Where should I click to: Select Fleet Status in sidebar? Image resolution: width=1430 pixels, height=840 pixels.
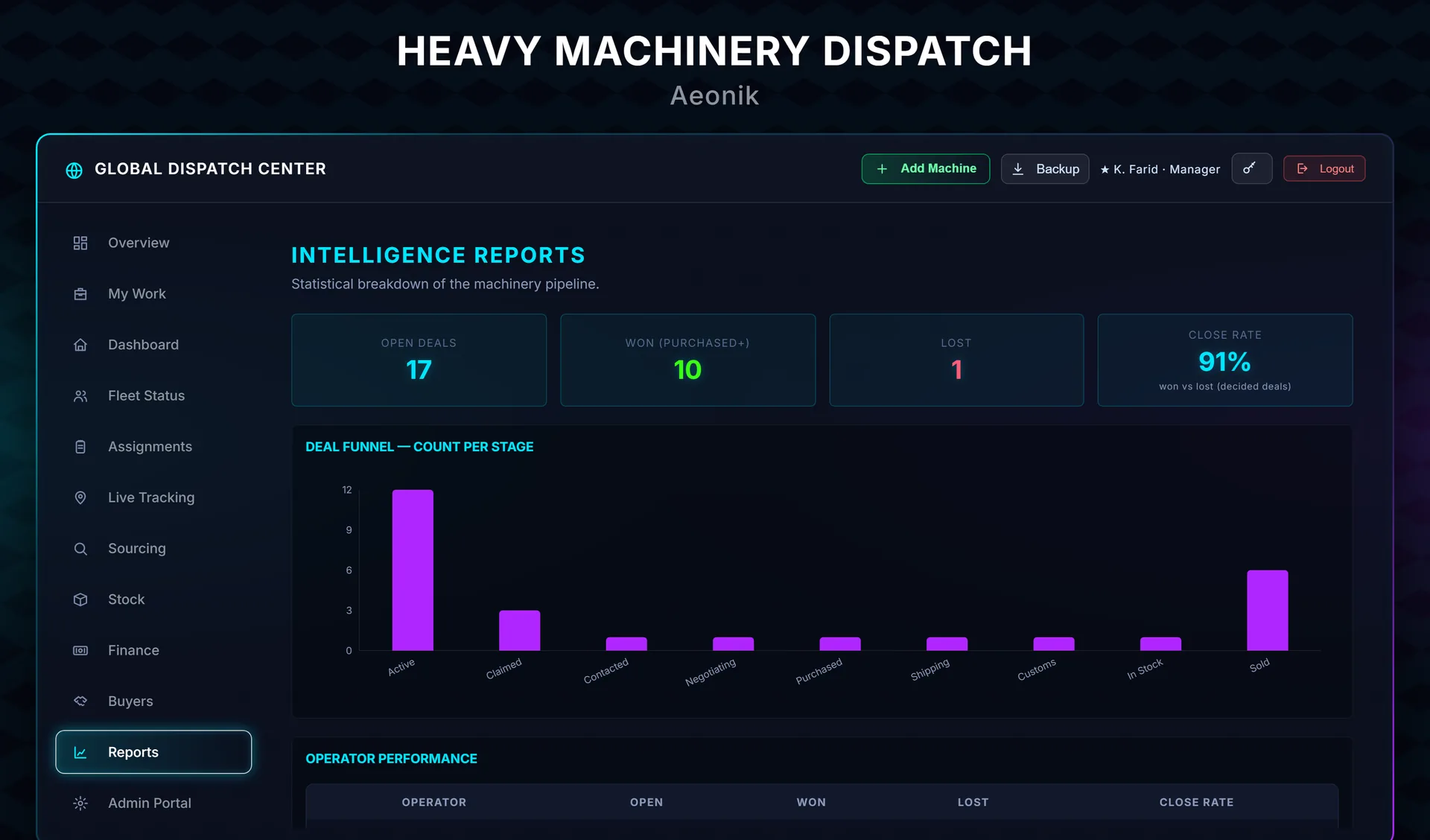153,395
